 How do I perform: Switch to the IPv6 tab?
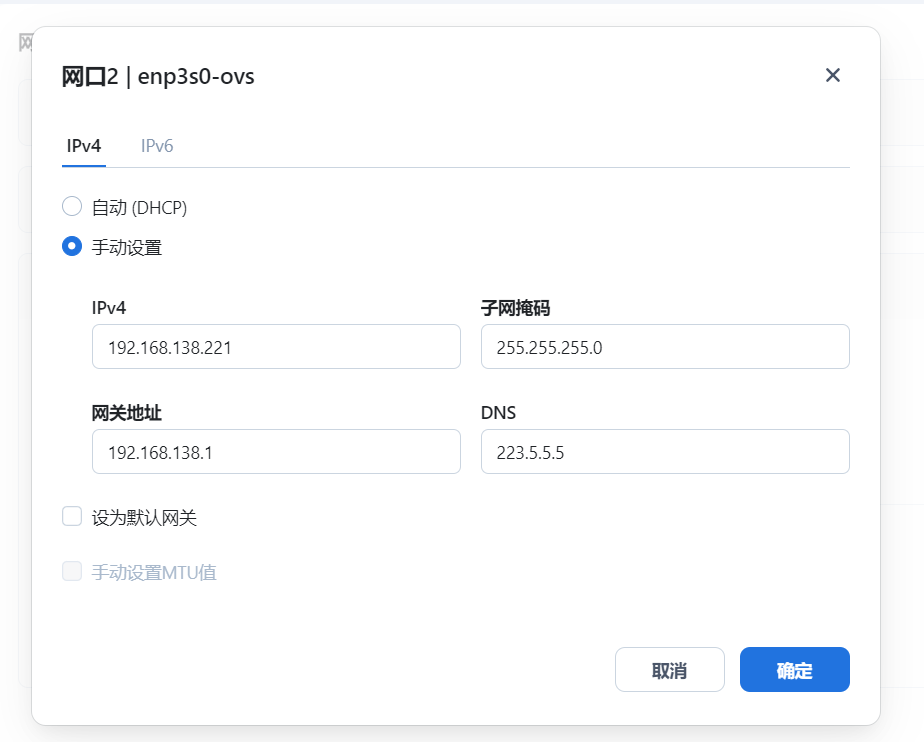(x=157, y=146)
